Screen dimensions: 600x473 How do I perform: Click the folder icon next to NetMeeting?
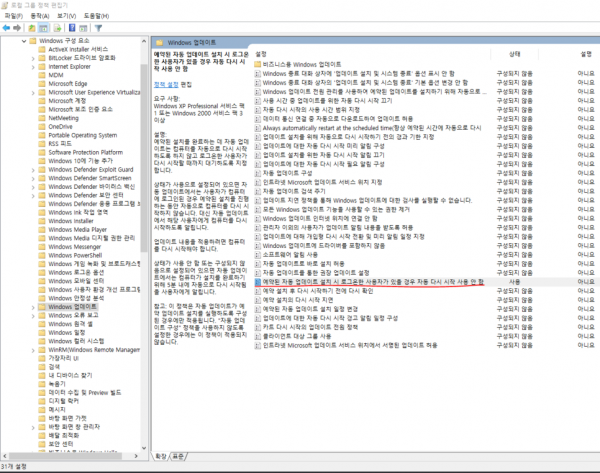click(42, 118)
